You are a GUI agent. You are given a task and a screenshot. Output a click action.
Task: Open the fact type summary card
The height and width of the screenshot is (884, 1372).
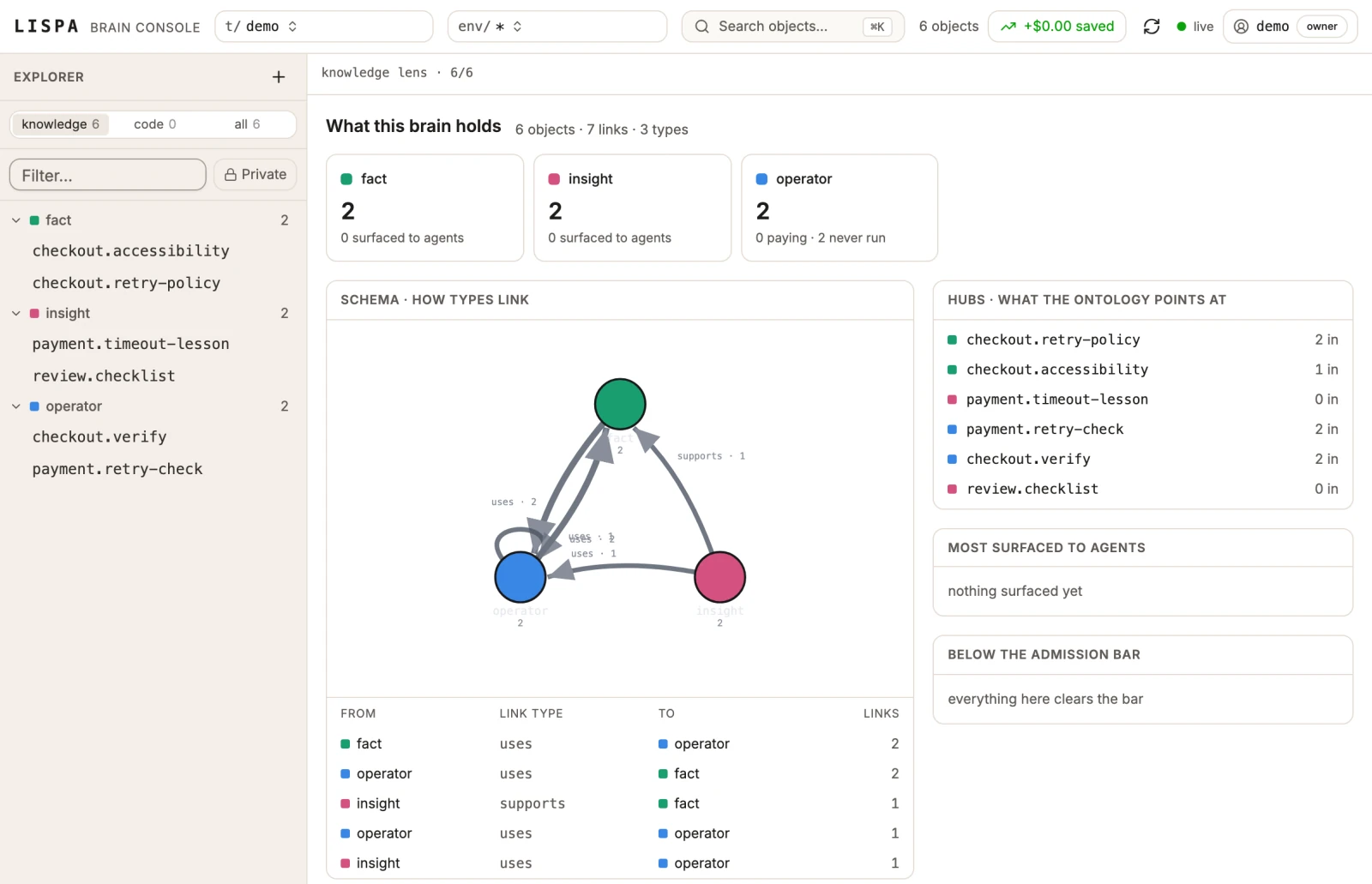(x=425, y=207)
